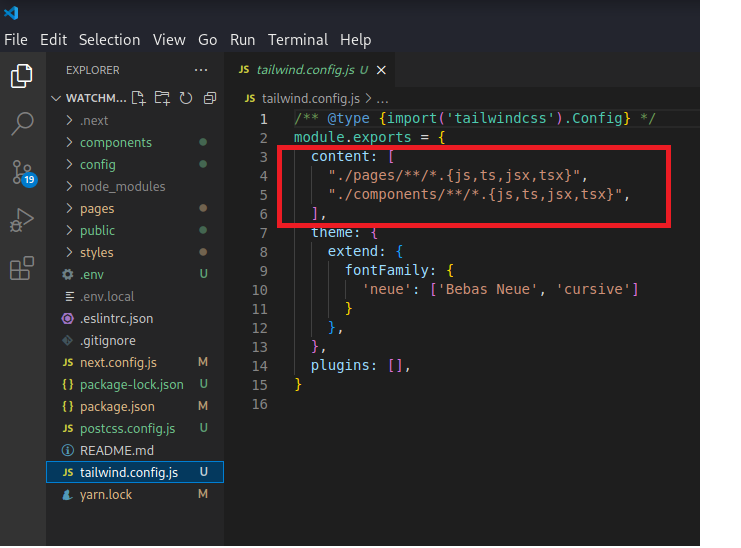Expand the .next folder
The image size is (741, 548).
[70, 120]
